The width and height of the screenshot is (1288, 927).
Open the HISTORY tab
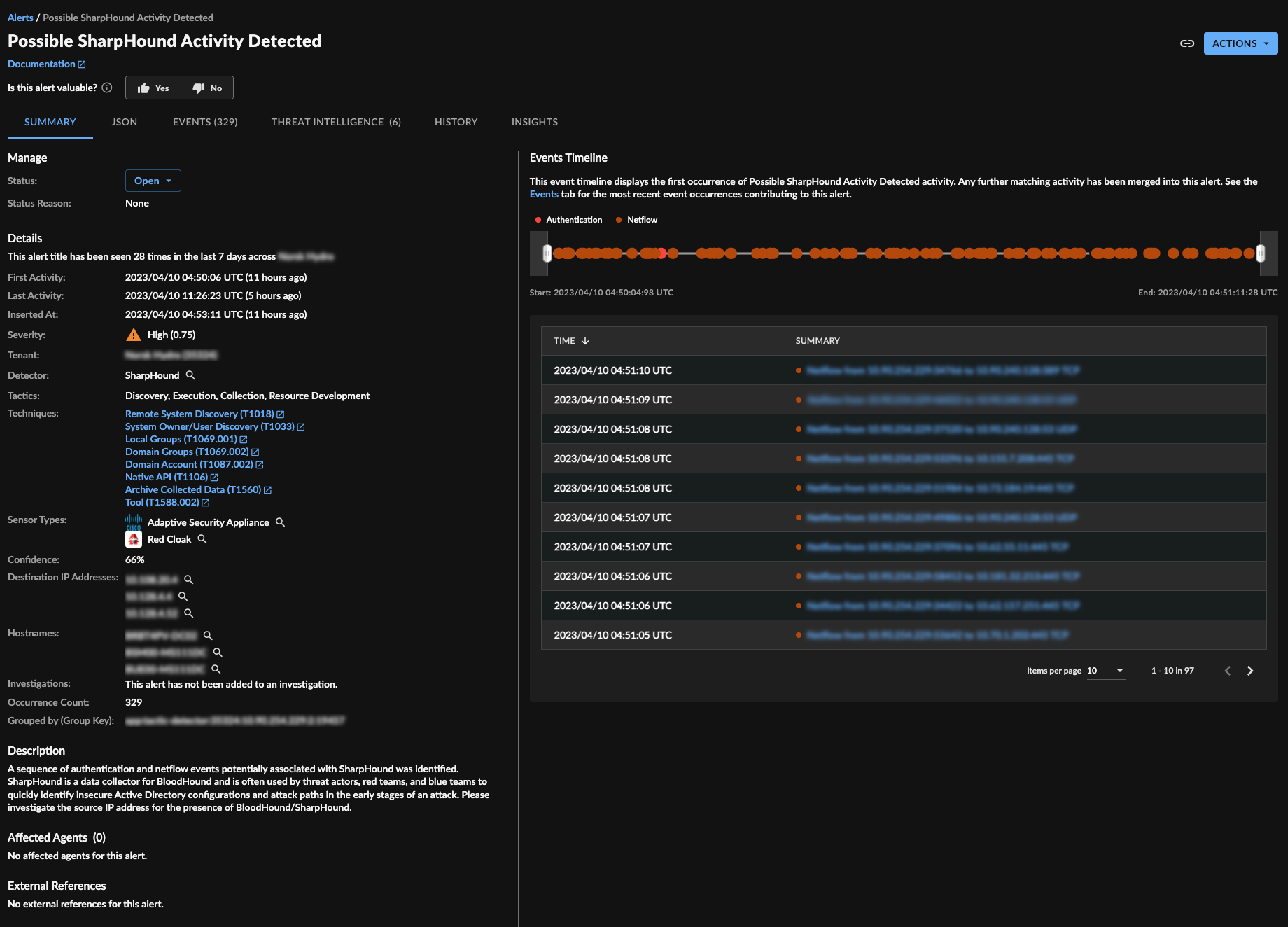[x=456, y=122]
